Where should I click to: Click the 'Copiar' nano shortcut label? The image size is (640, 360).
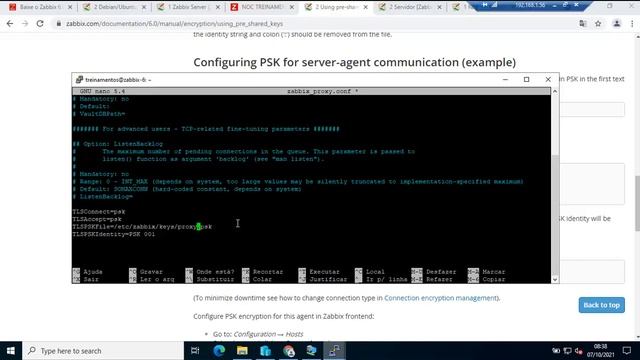coord(493,280)
